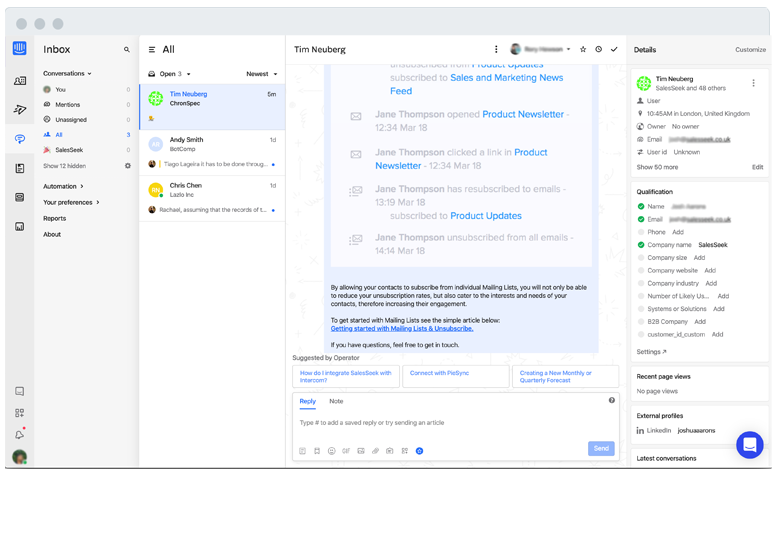
Task: Open the Open 3 status dropdown
Action: (x=169, y=74)
